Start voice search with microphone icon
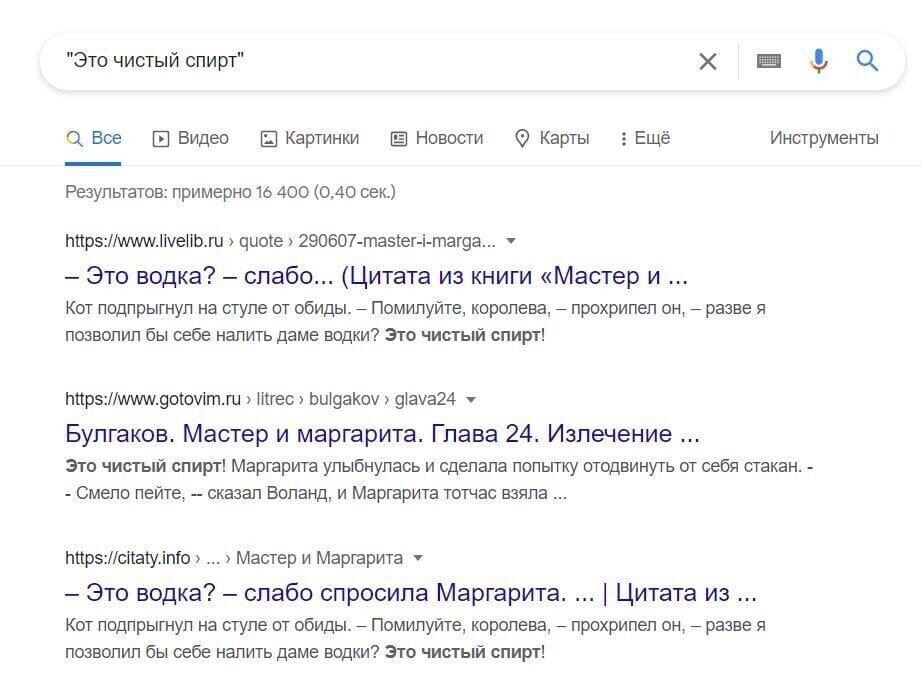Screen dimensions: 922x687 [x=819, y=61]
